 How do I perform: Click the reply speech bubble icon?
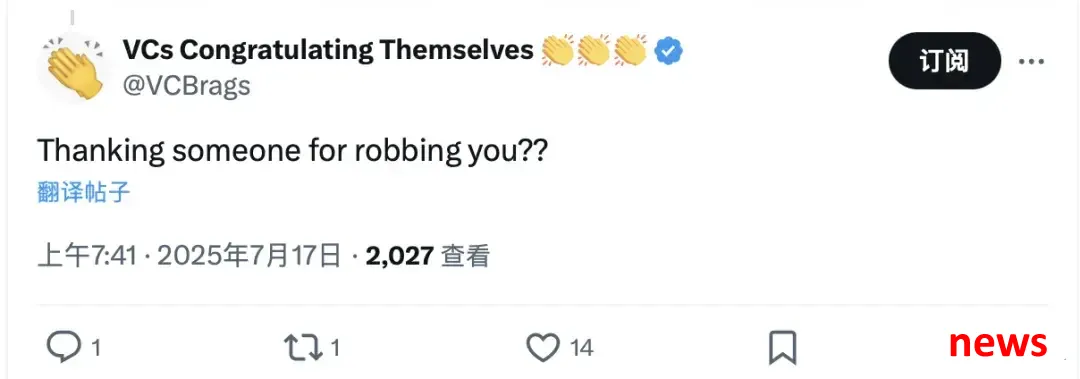click(x=63, y=347)
